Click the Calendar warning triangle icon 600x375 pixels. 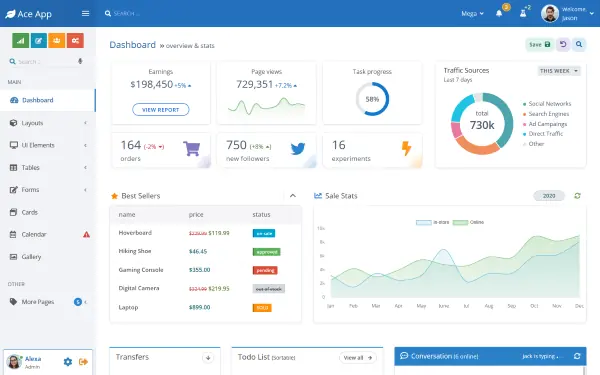click(x=86, y=234)
